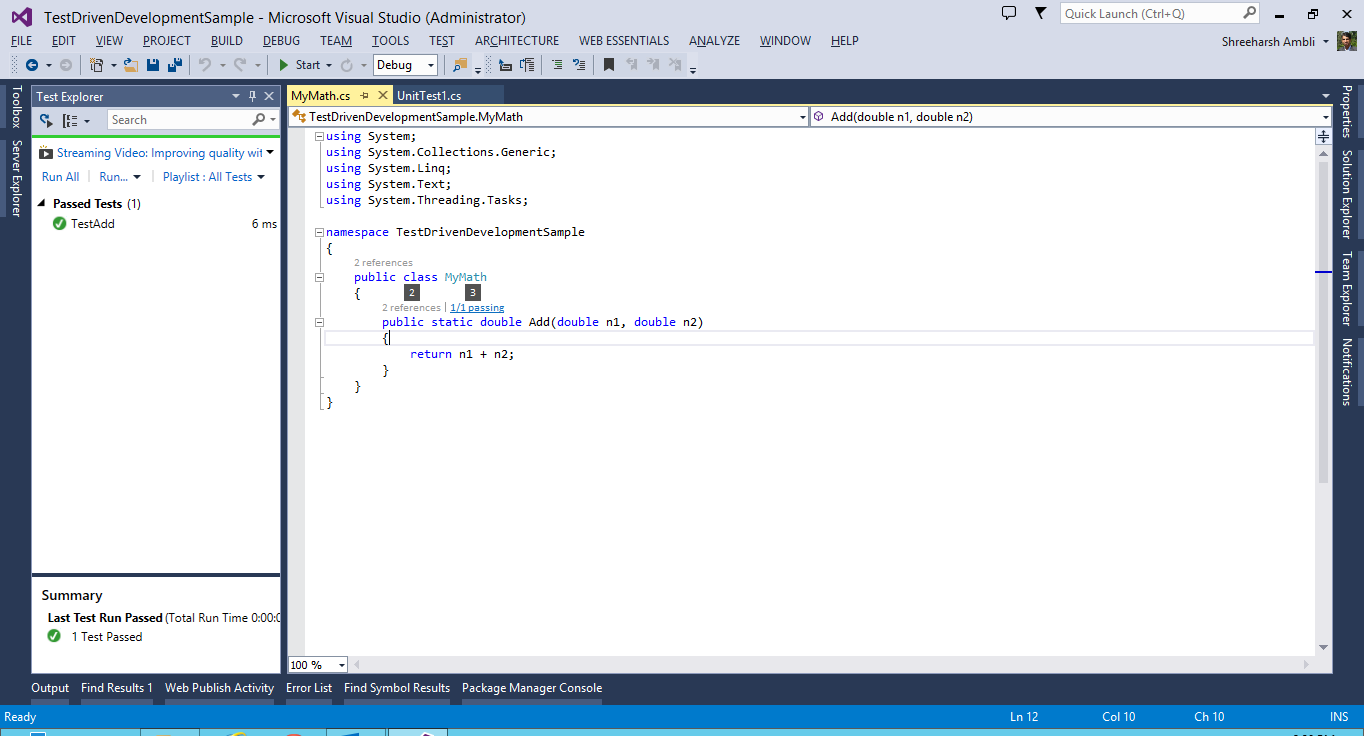
Task: Click the bookmark icon in toolbar
Action: pyautogui.click(x=608, y=65)
